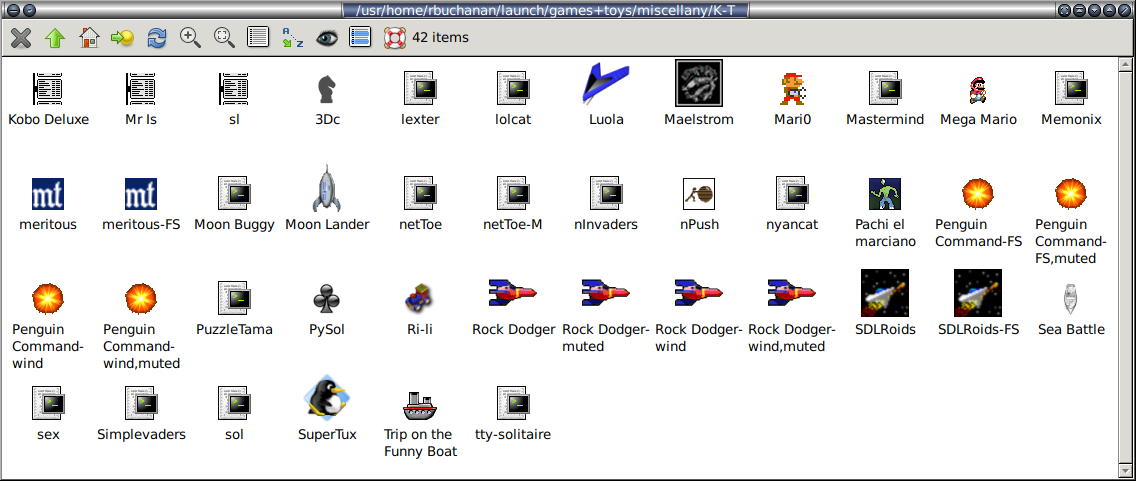Select the nInvaders launcher

point(606,193)
